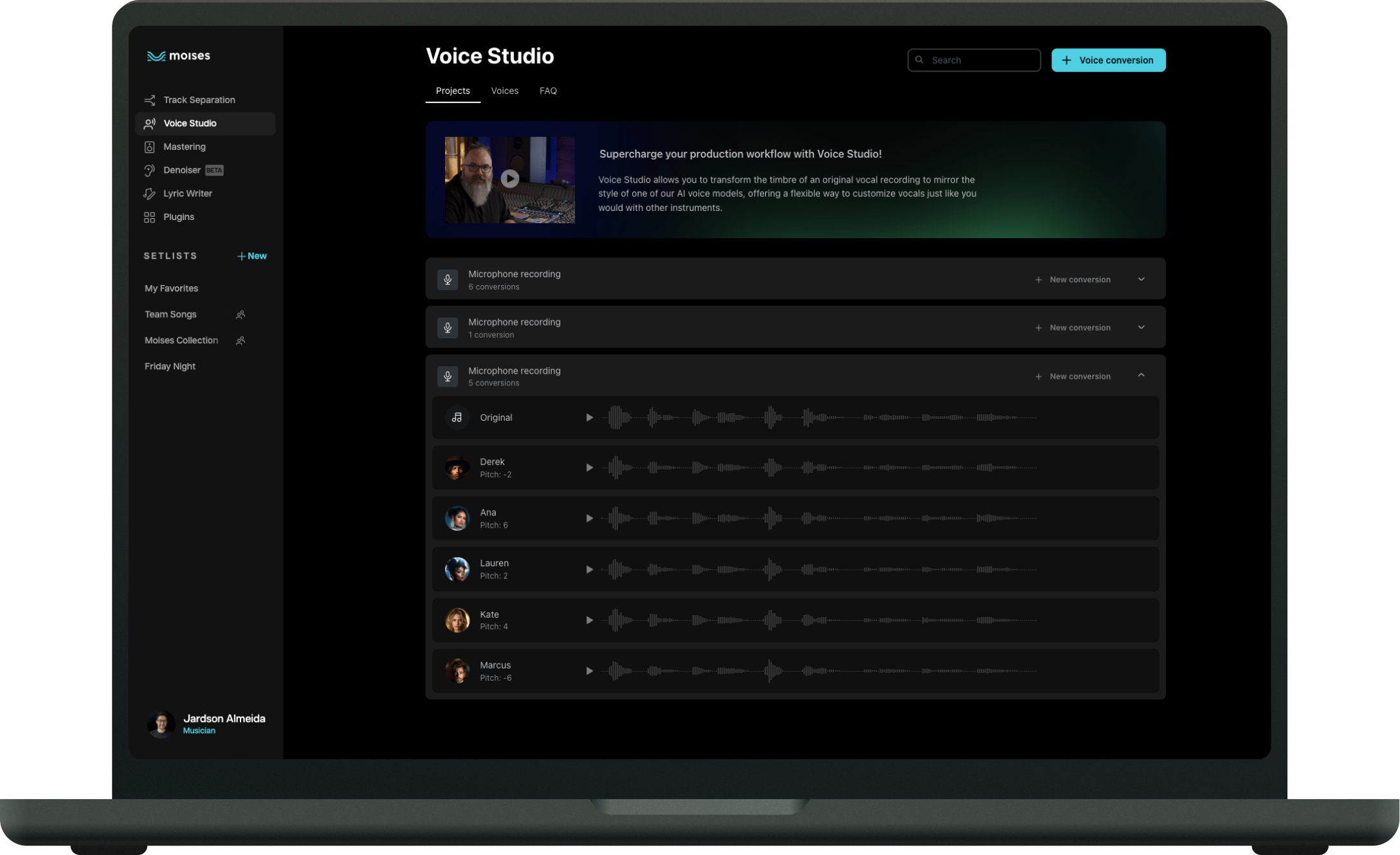Open the Voices tab in Voice Studio

pyautogui.click(x=505, y=91)
